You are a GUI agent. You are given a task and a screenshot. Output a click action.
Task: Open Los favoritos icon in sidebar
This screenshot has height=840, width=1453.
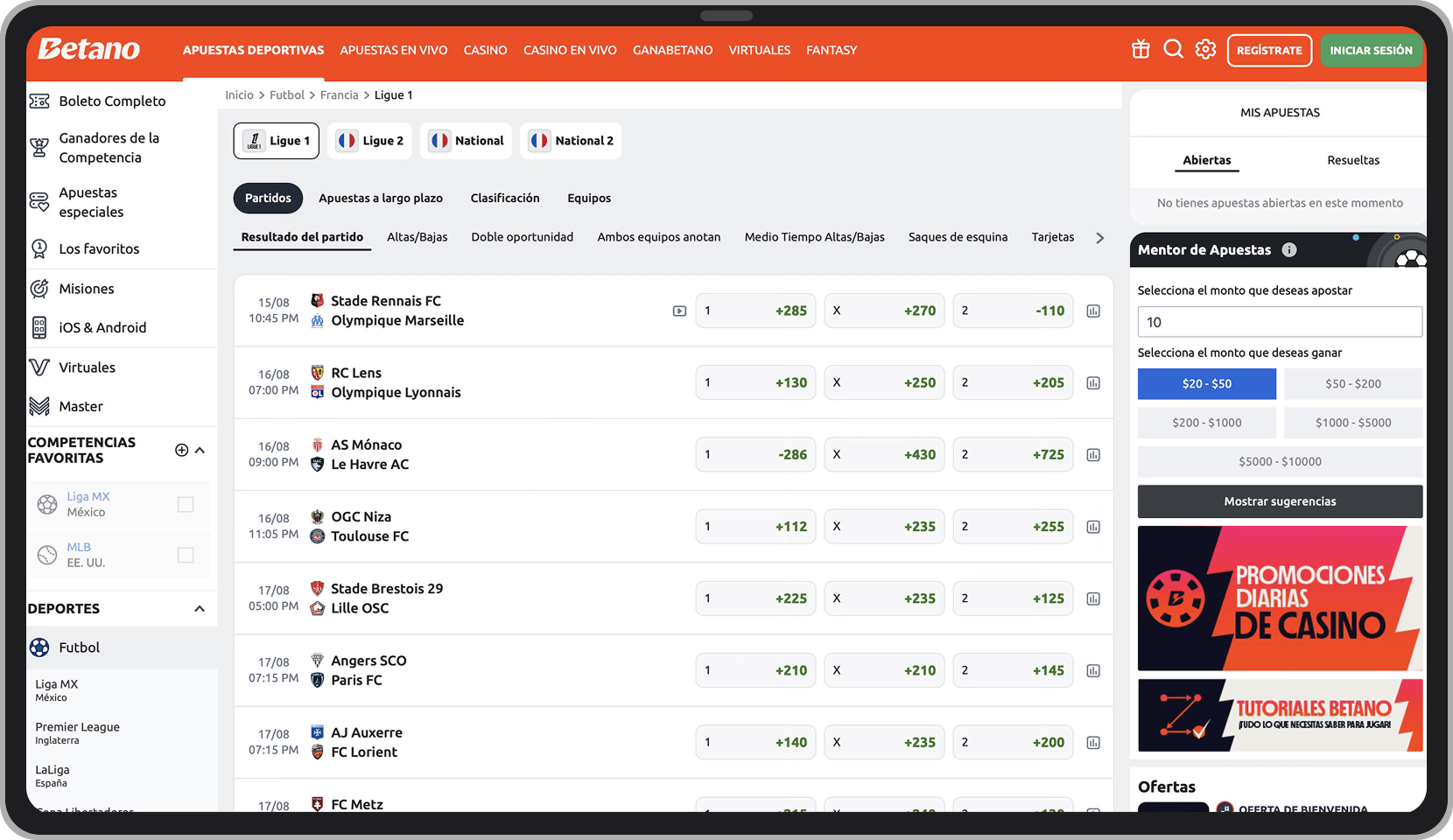pyautogui.click(x=39, y=249)
